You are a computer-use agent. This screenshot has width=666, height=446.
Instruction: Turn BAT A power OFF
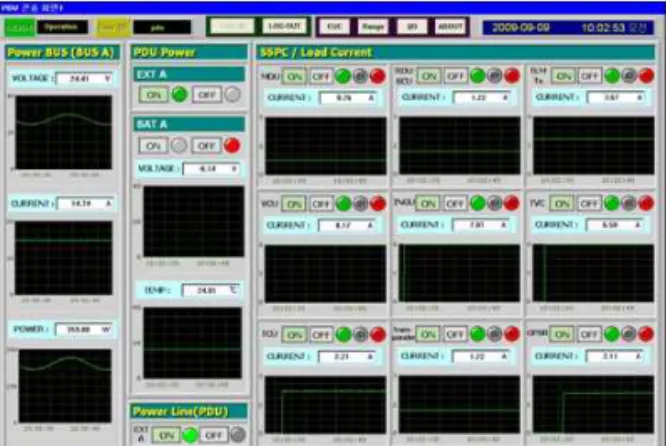click(206, 146)
